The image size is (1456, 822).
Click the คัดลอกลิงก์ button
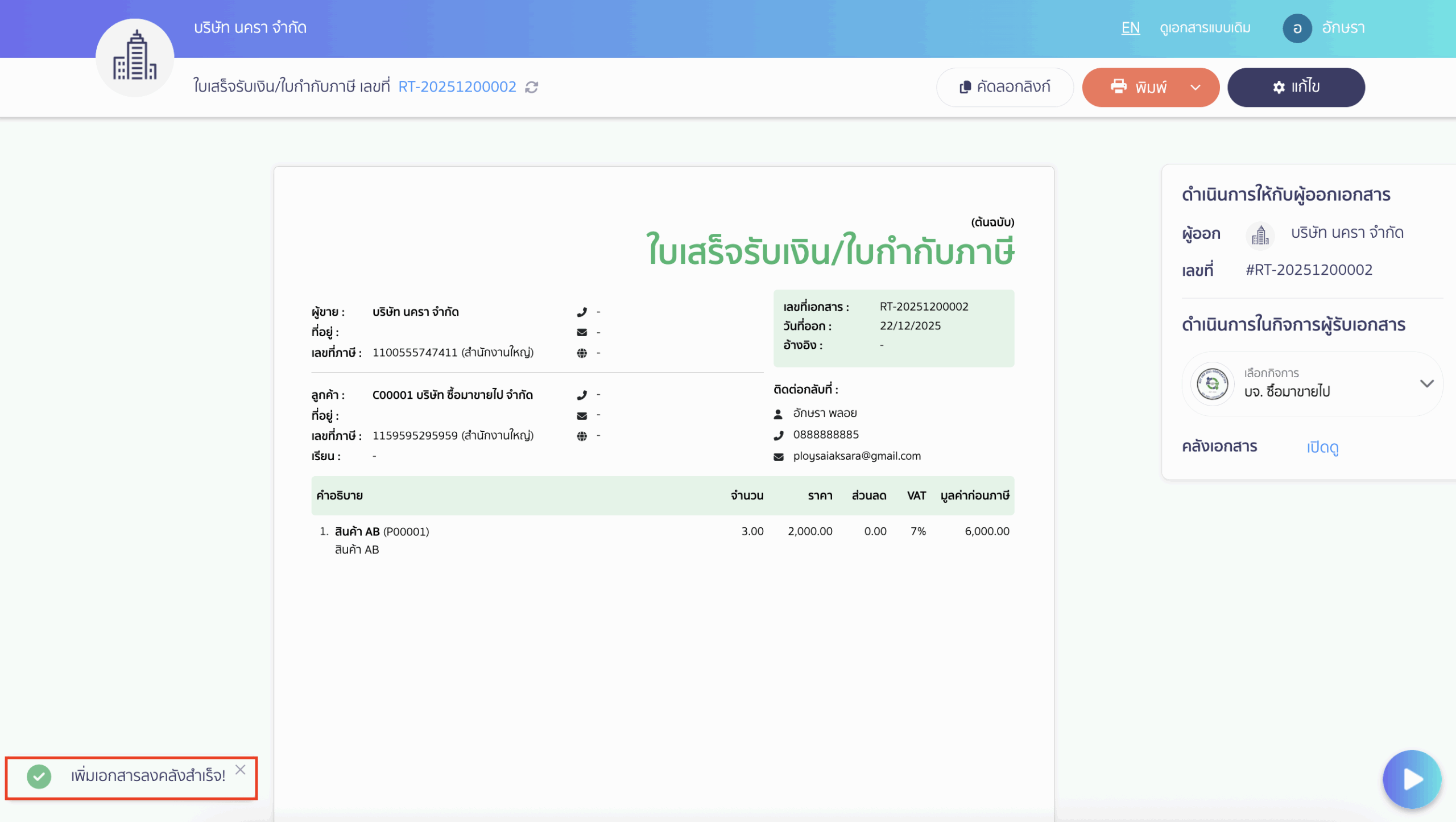pos(1004,87)
